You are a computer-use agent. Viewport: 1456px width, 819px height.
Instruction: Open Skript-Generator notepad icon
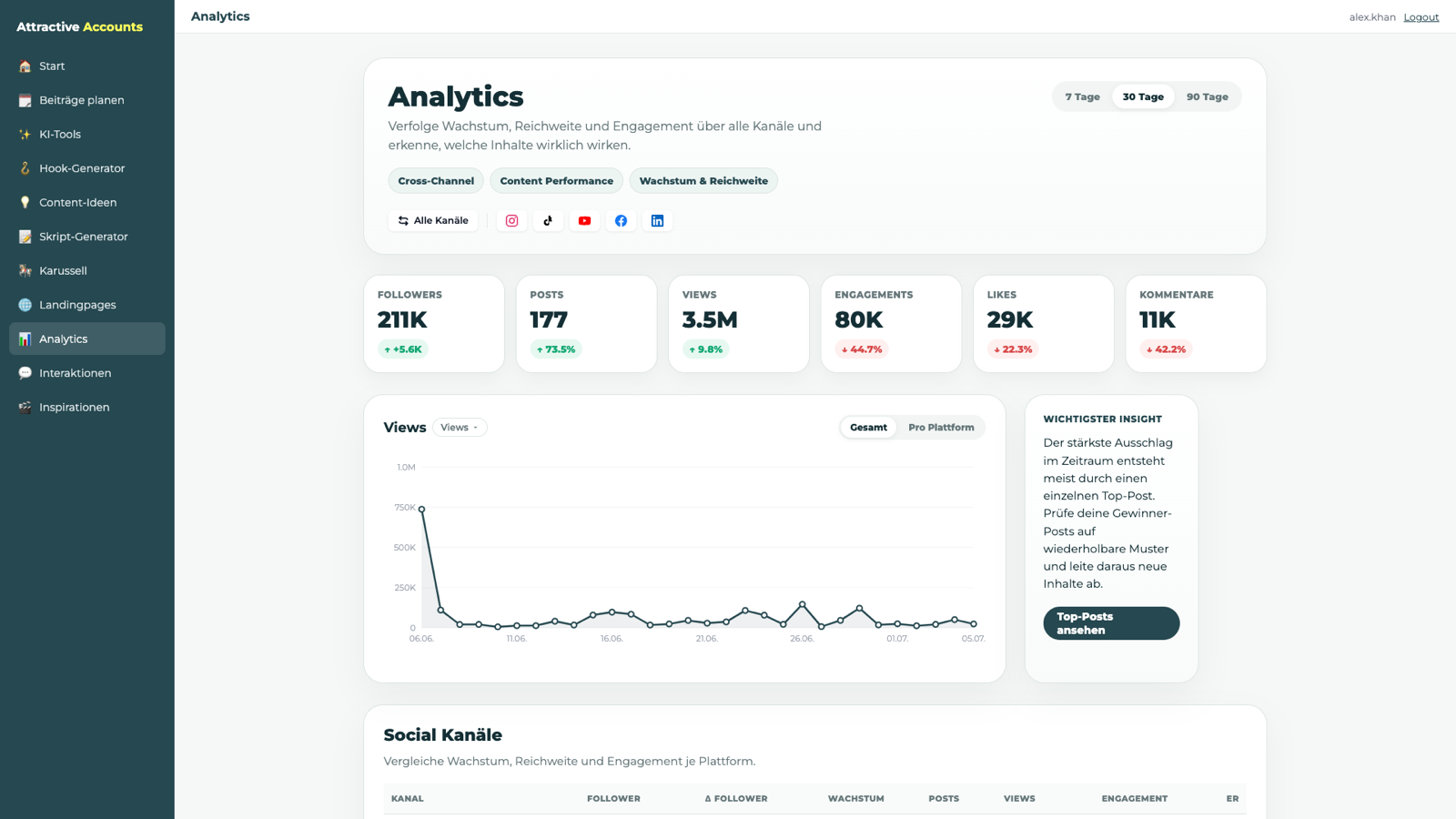coord(25,237)
